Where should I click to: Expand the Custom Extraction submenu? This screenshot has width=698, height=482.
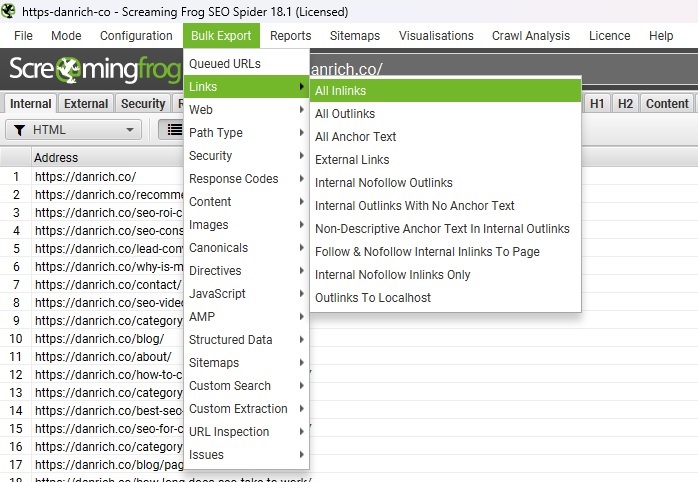pyautogui.click(x=246, y=409)
